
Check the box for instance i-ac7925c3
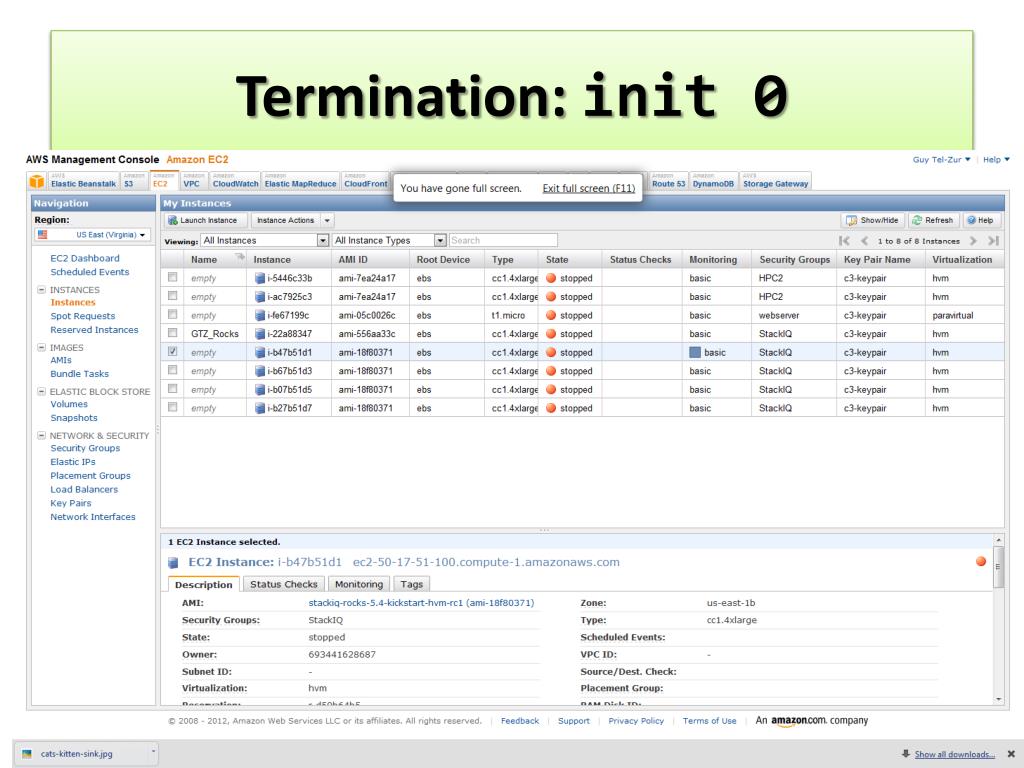click(x=172, y=296)
